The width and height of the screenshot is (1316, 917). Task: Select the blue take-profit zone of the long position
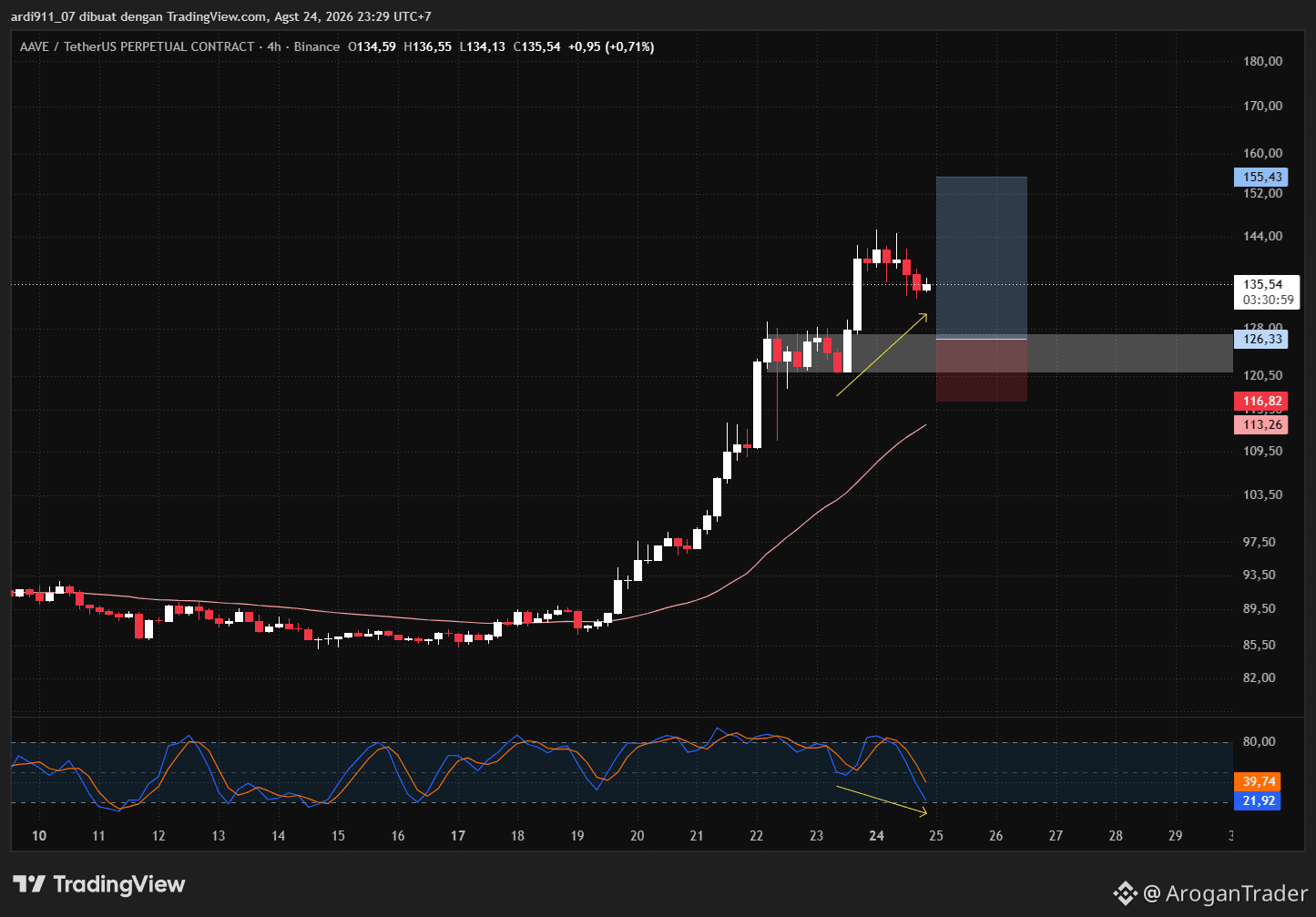pos(982,258)
